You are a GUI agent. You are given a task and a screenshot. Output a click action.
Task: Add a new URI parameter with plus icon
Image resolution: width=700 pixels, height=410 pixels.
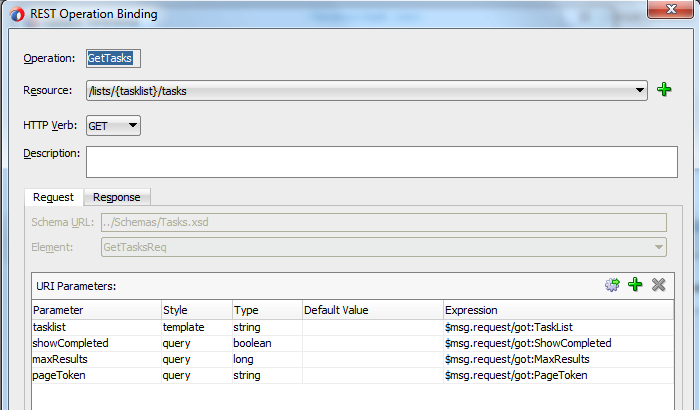click(x=635, y=284)
